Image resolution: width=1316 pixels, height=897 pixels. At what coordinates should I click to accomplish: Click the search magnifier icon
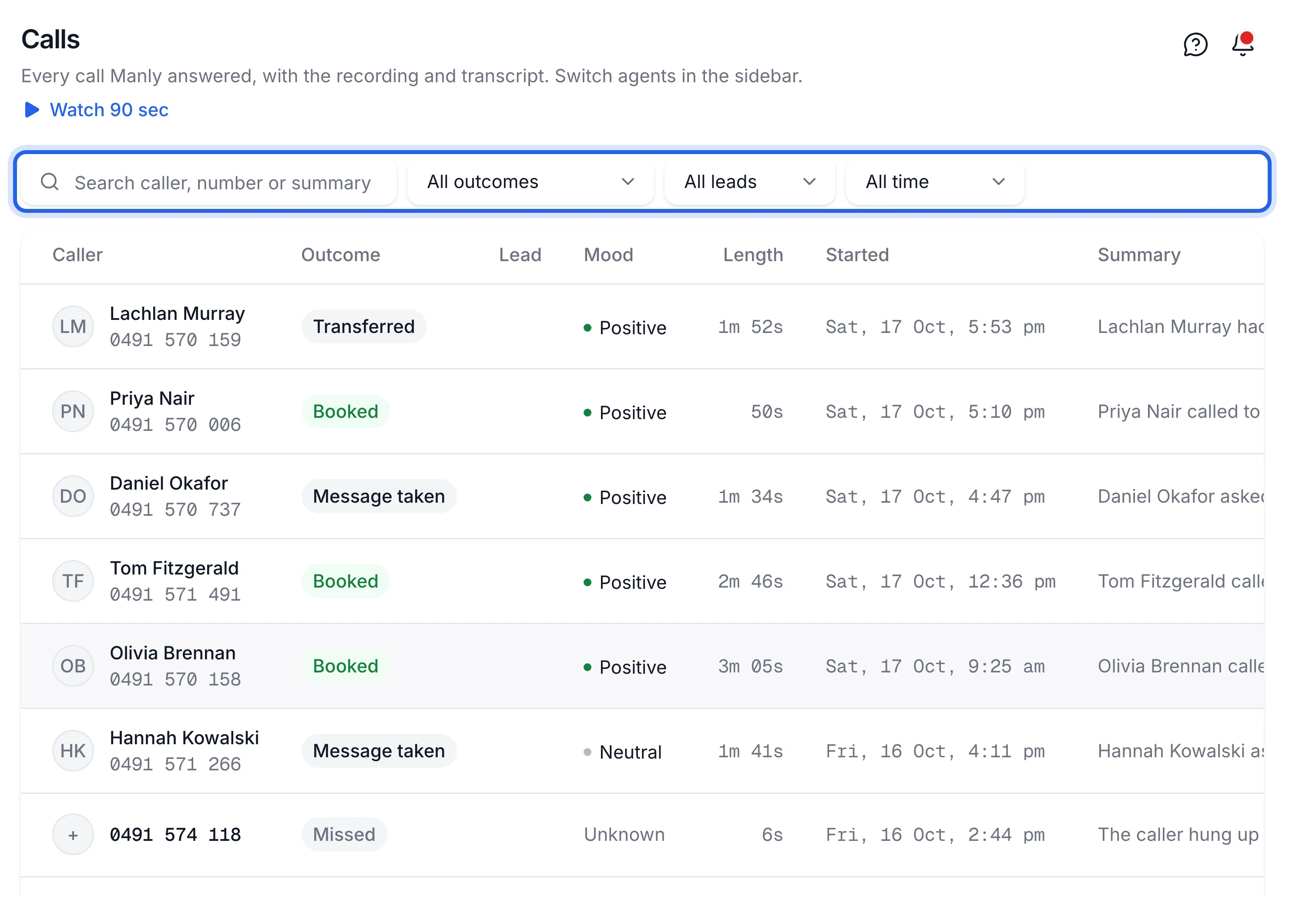pyautogui.click(x=50, y=182)
